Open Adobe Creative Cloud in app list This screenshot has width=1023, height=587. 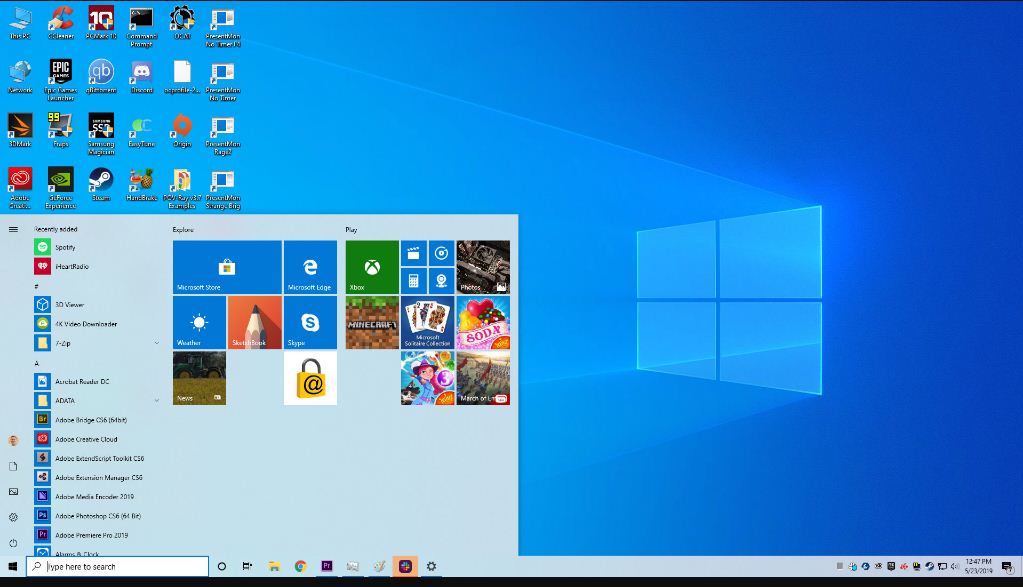[97, 439]
